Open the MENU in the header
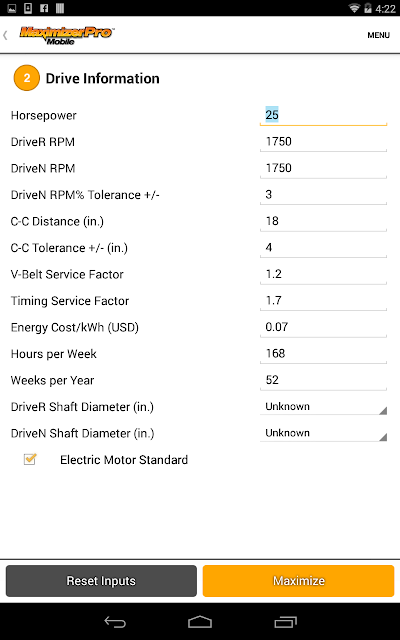 click(x=378, y=35)
